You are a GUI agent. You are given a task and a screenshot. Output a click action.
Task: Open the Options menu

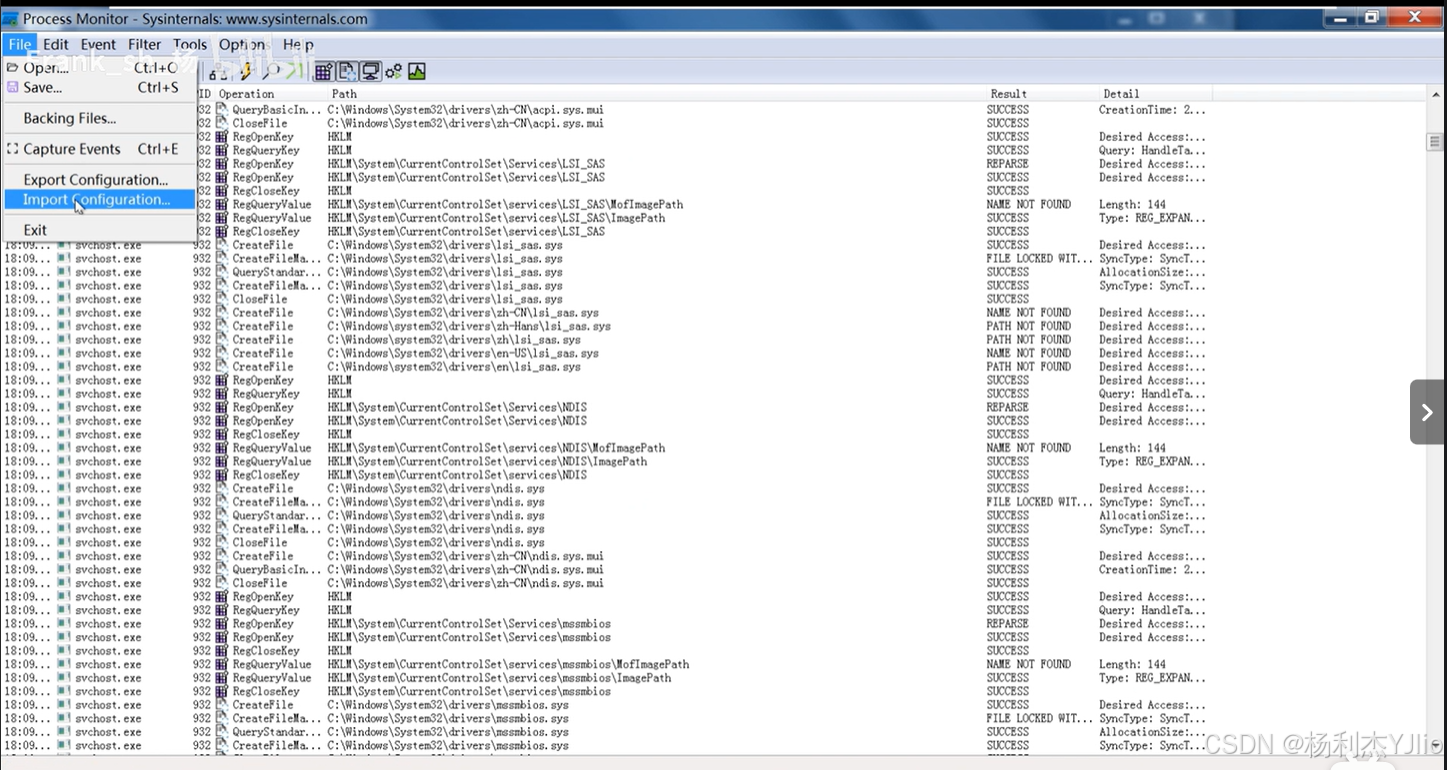pos(243,44)
